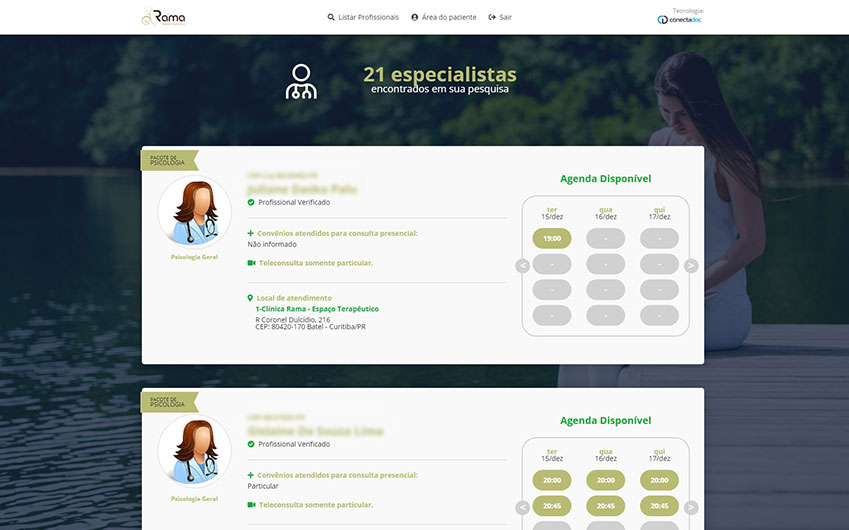
Task: Open the conectadoc technology logo
Action: (x=680, y=19)
